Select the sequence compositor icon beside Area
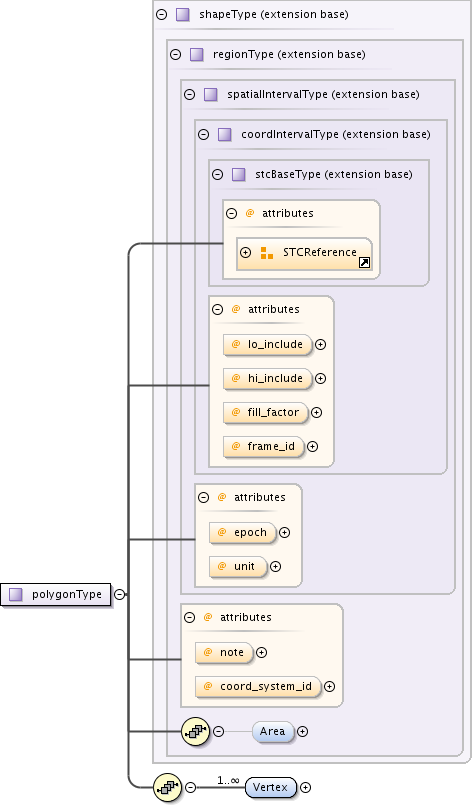 (x=196, y=731)
